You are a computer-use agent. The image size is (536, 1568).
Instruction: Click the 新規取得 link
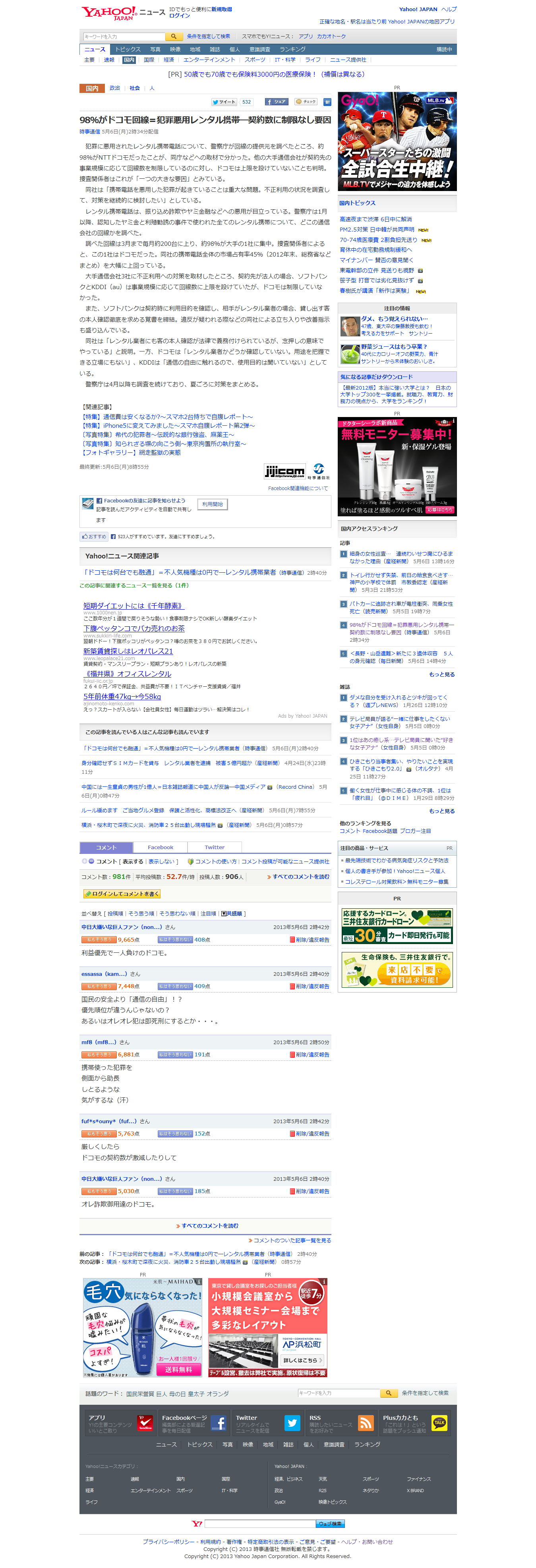222,9
